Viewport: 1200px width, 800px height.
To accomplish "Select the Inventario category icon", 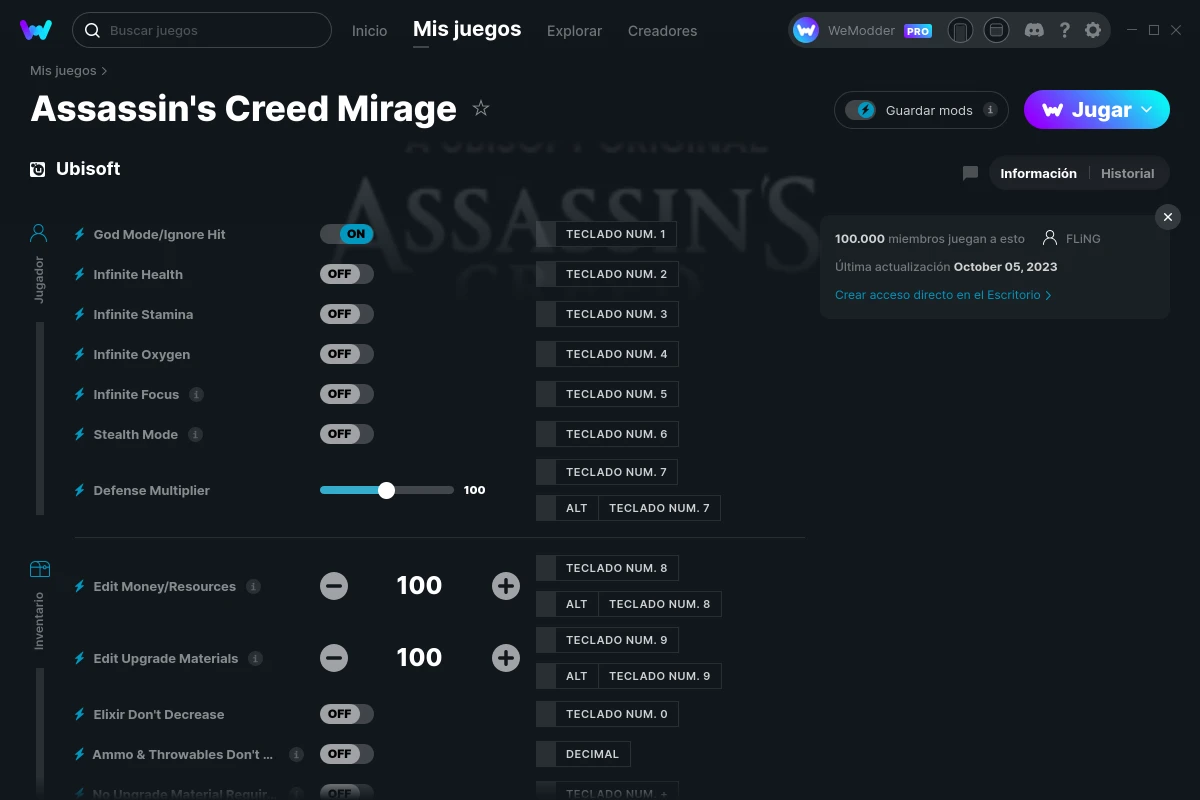I will coord(39,569).
